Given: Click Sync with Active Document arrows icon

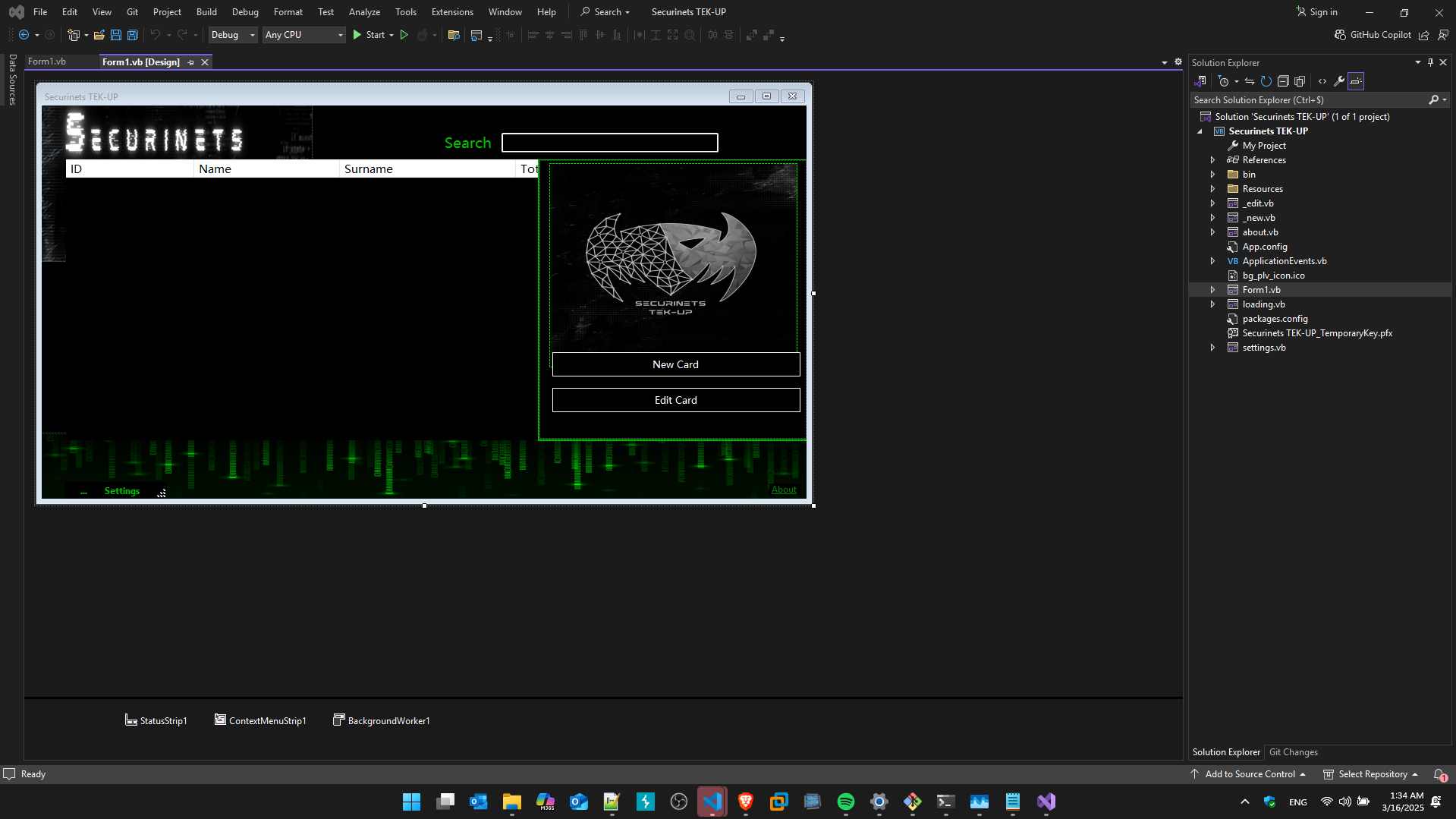Looking at the screenshot, I should [x=1250, y=81].
